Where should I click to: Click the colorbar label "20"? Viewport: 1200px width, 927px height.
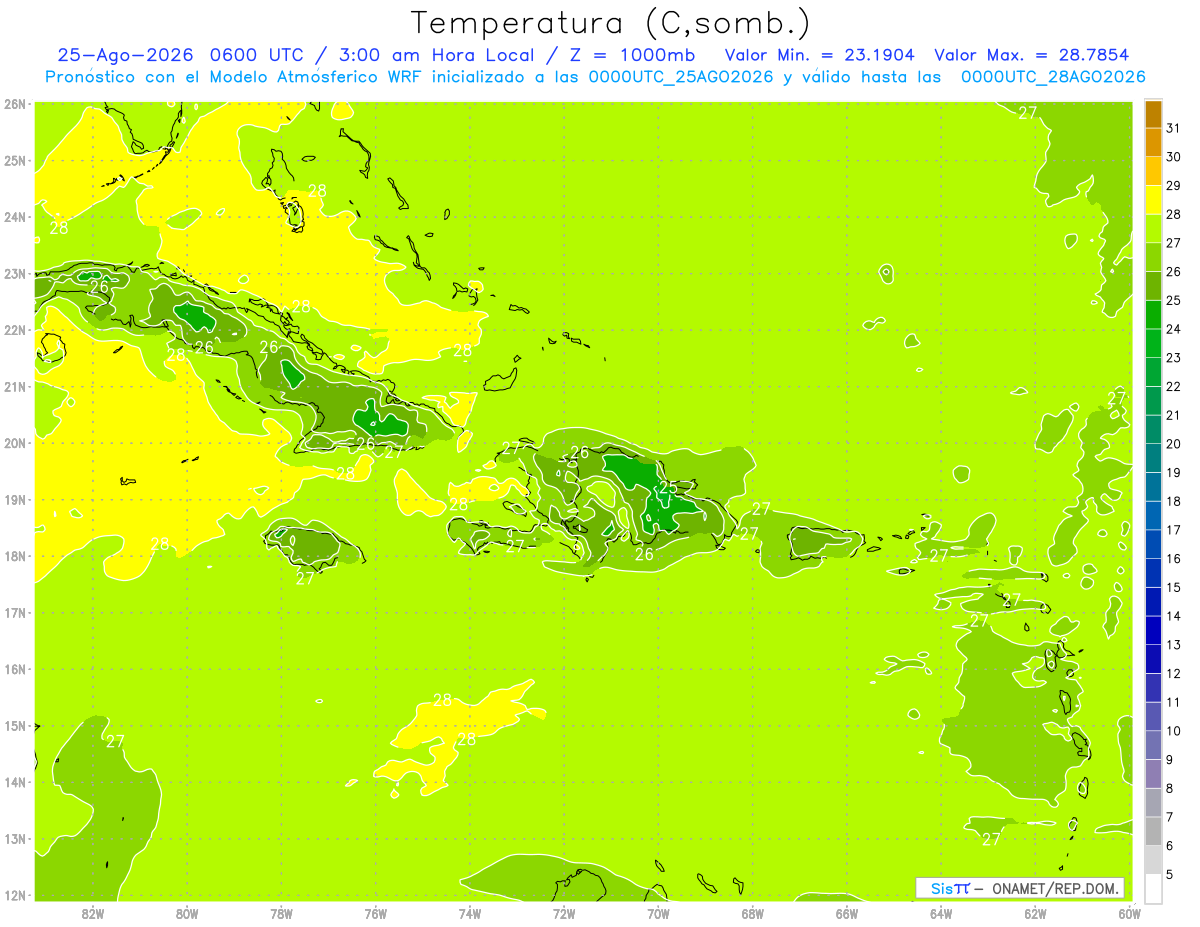(1174, 444)
